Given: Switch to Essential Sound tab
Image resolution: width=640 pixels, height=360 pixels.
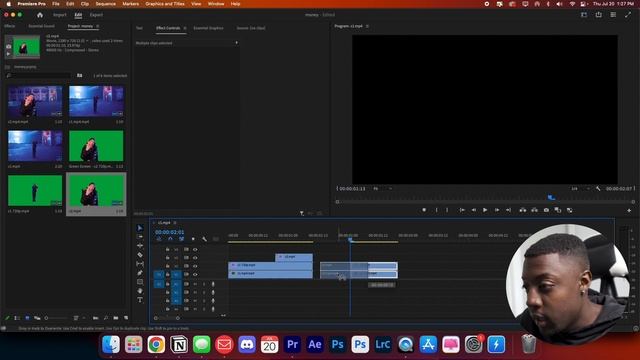Looking at the screenshot, I should coord(41,26).
